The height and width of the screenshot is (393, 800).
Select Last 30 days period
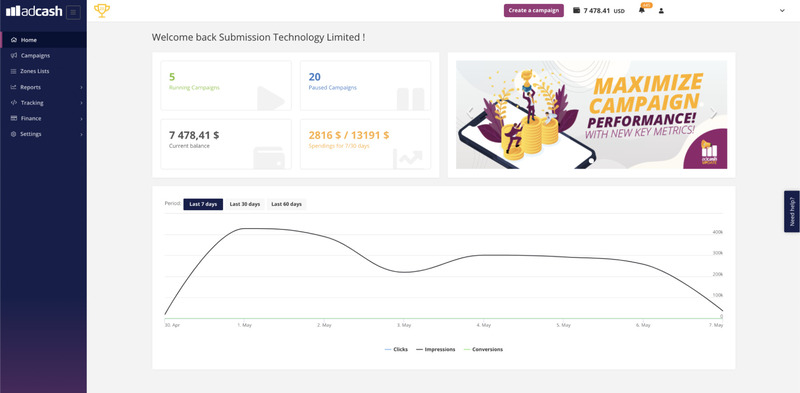tap(245, 204)
